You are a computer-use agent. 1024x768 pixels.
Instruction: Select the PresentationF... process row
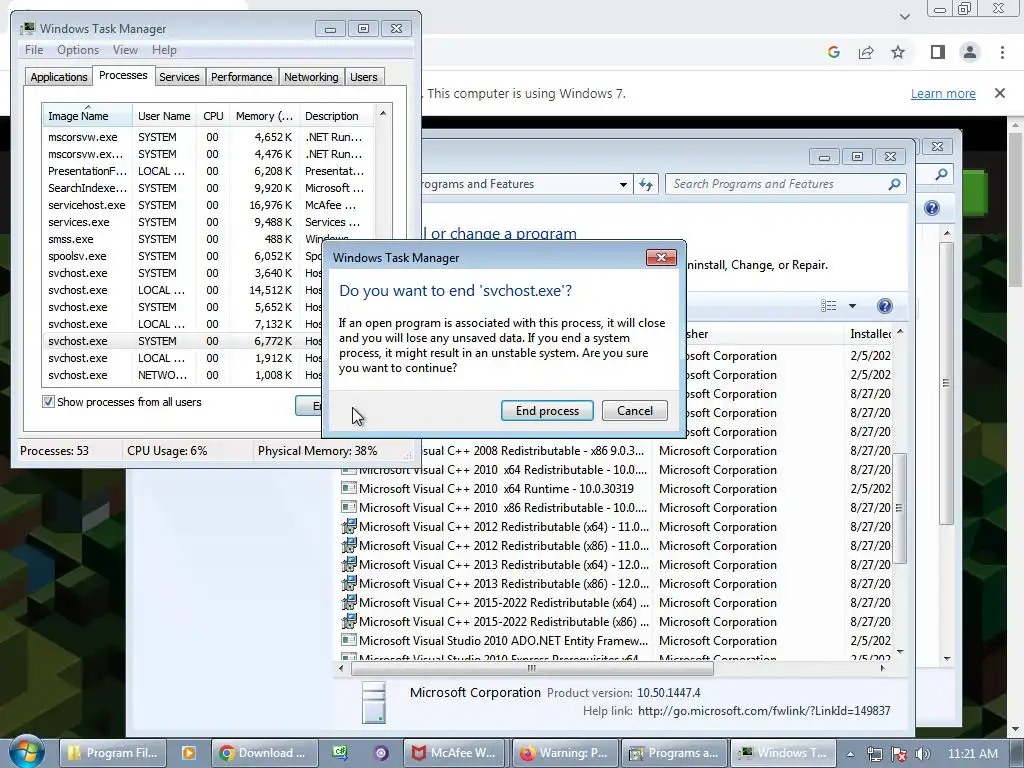pos(209,171)
